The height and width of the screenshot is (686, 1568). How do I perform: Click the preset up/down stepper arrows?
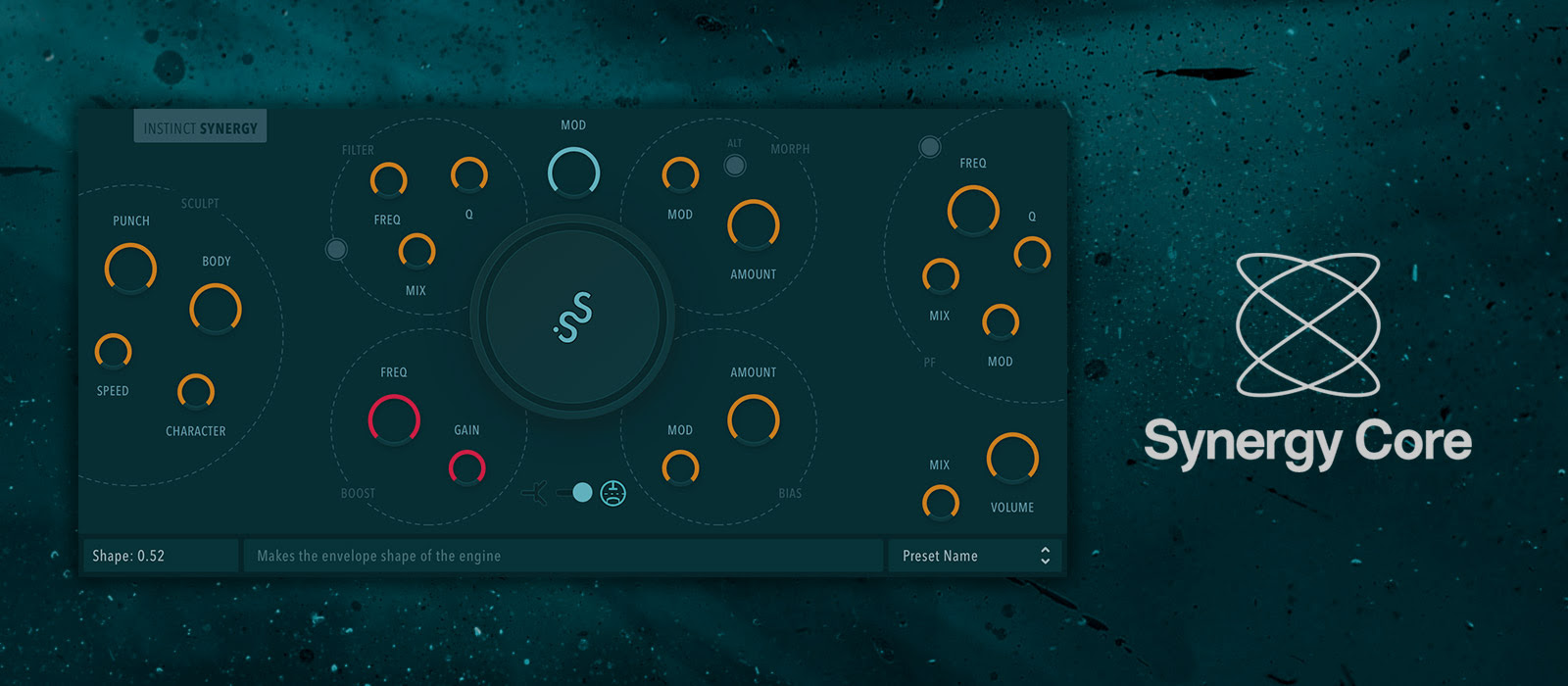click(1046, 556)
